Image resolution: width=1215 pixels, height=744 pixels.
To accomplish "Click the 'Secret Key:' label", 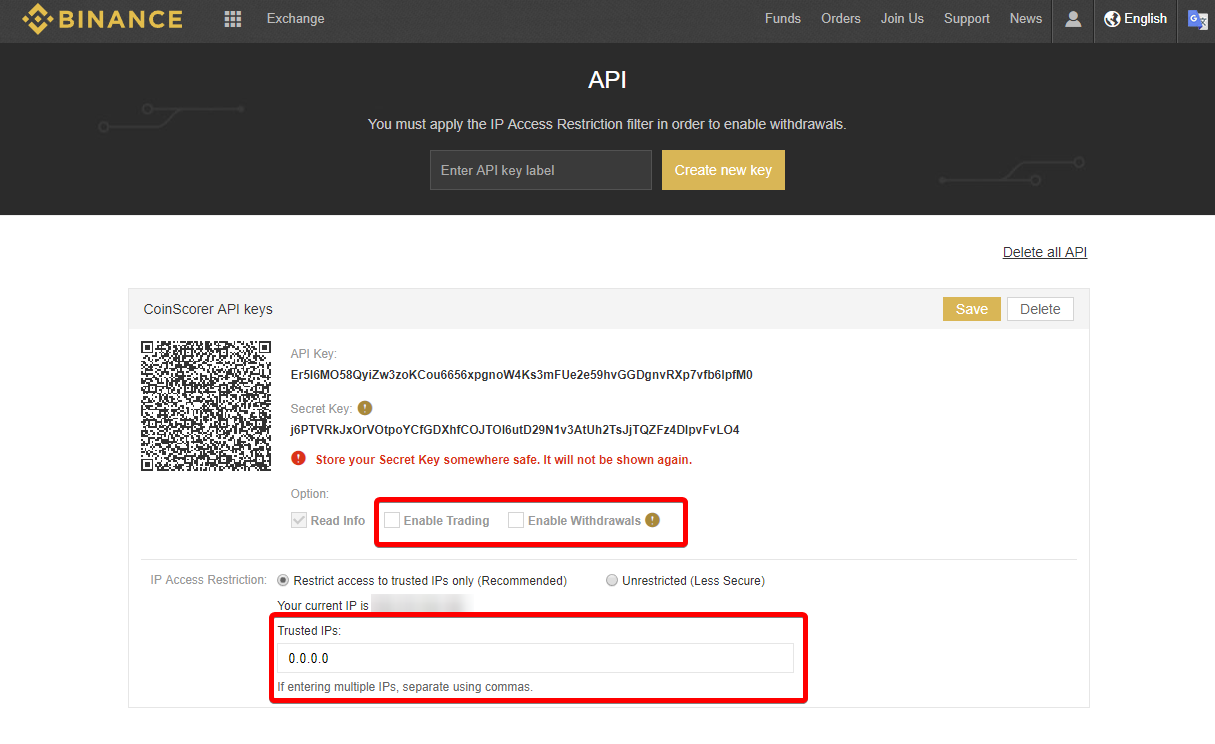I will 321,408.
